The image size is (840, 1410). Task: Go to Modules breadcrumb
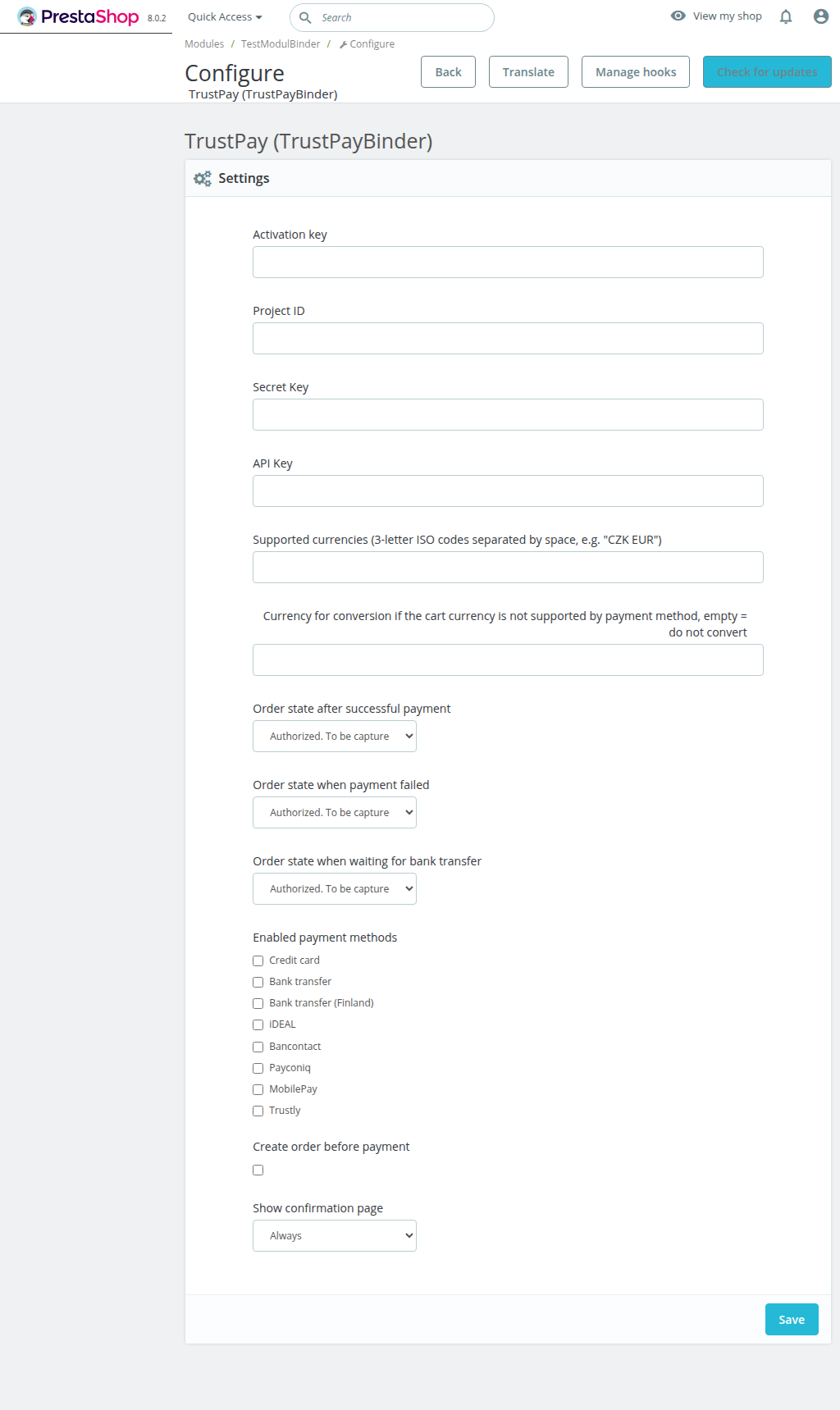click(204, 44)
